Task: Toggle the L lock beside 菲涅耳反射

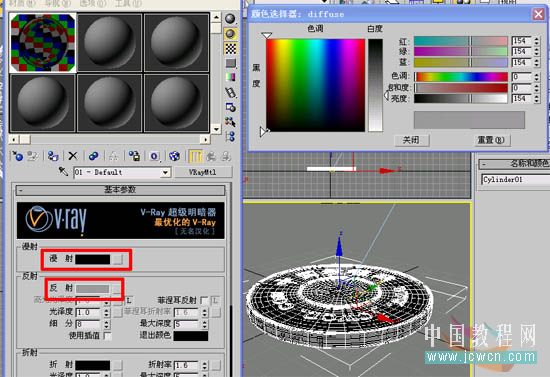Action: point(215,301)
